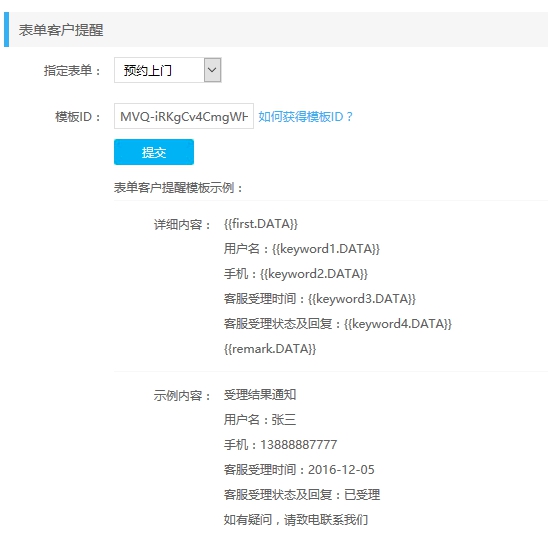This screenshot has width=548, height=551.
Task: Click the 表单客户提醒 section header
Action: 61,30
